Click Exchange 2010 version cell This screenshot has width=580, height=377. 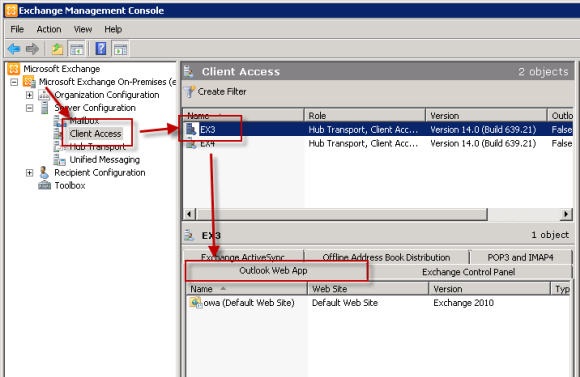click(x=463, y=303)
